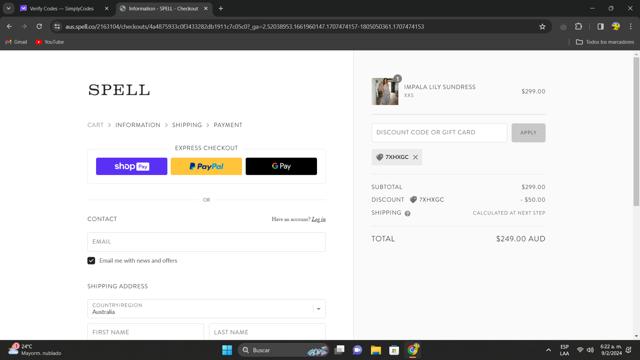Pay with Shop Pay
640x360 pixels.
(x=131, y=166)
